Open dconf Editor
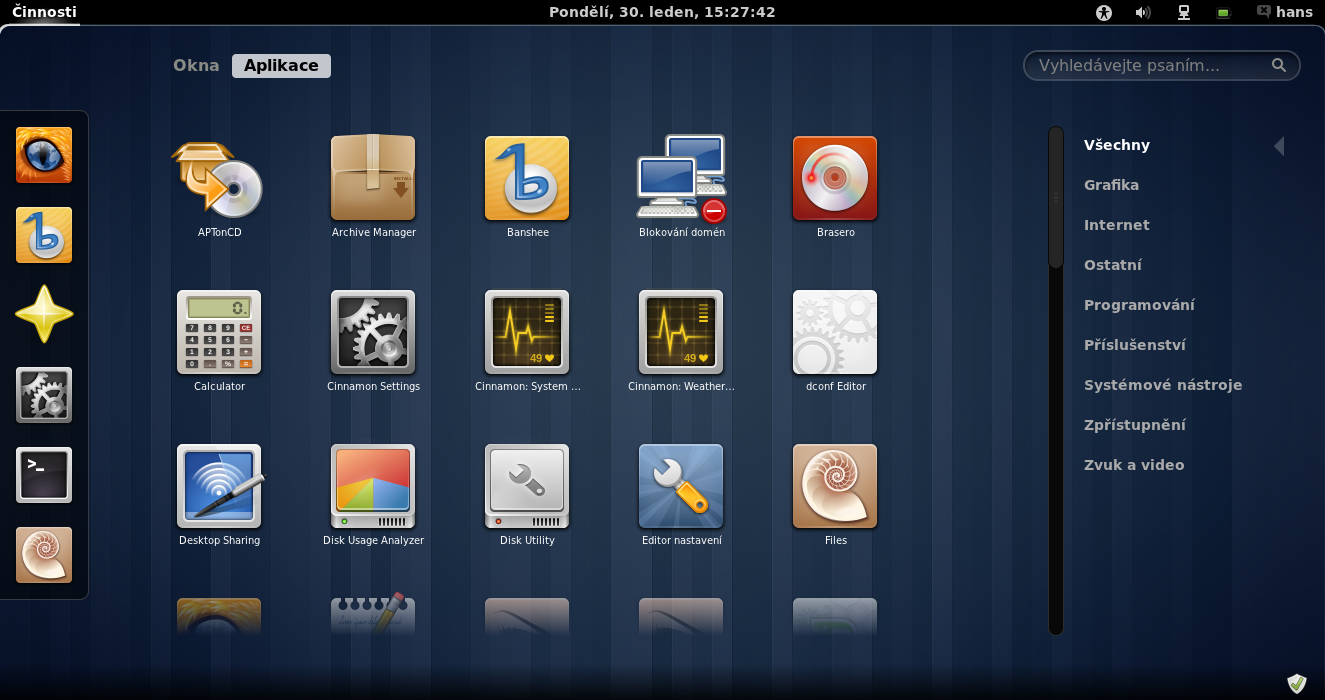Screen dimensions: 1325x700 835,341
